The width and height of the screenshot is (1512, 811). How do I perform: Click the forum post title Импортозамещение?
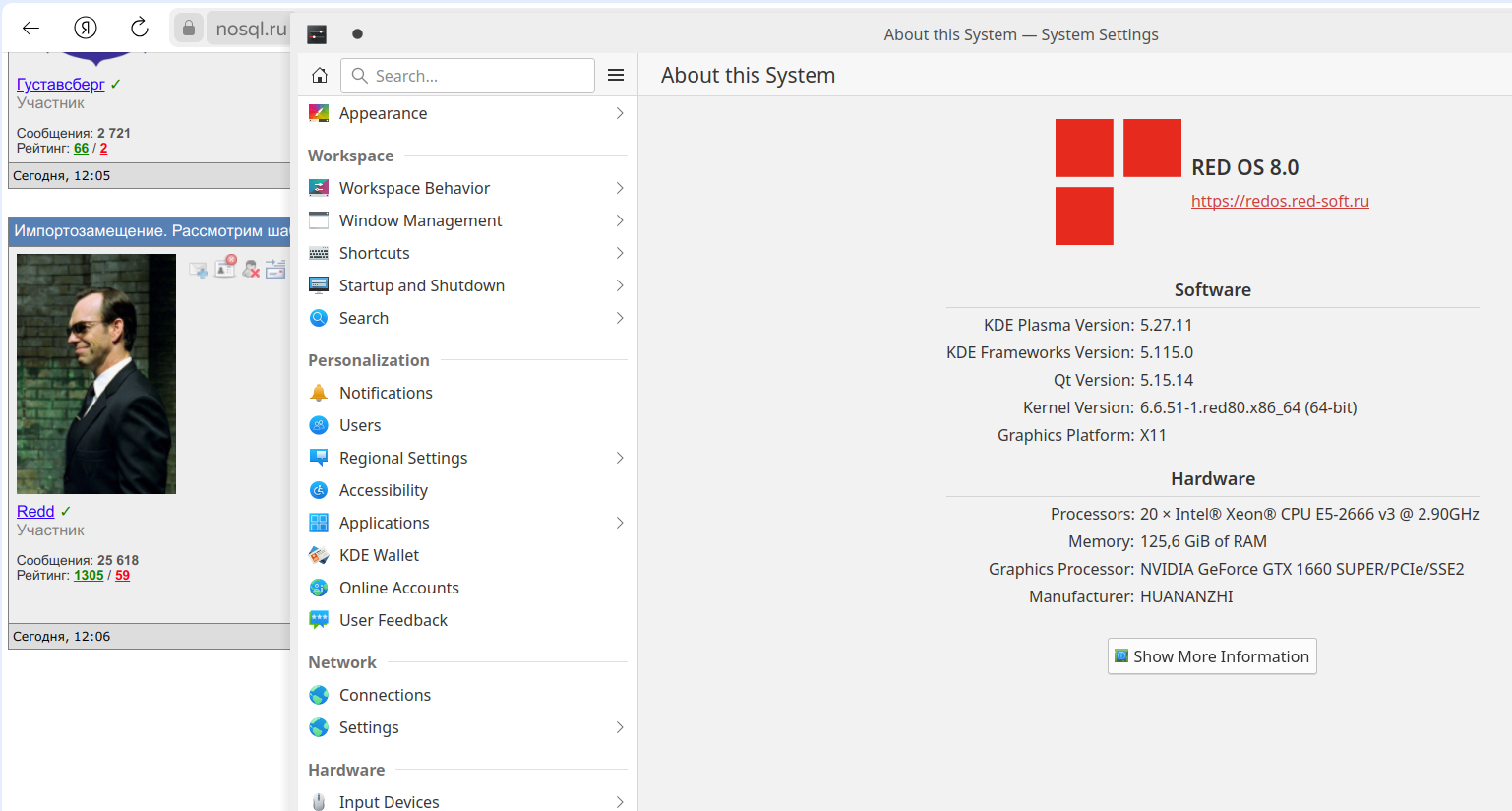tap(151, 231)
